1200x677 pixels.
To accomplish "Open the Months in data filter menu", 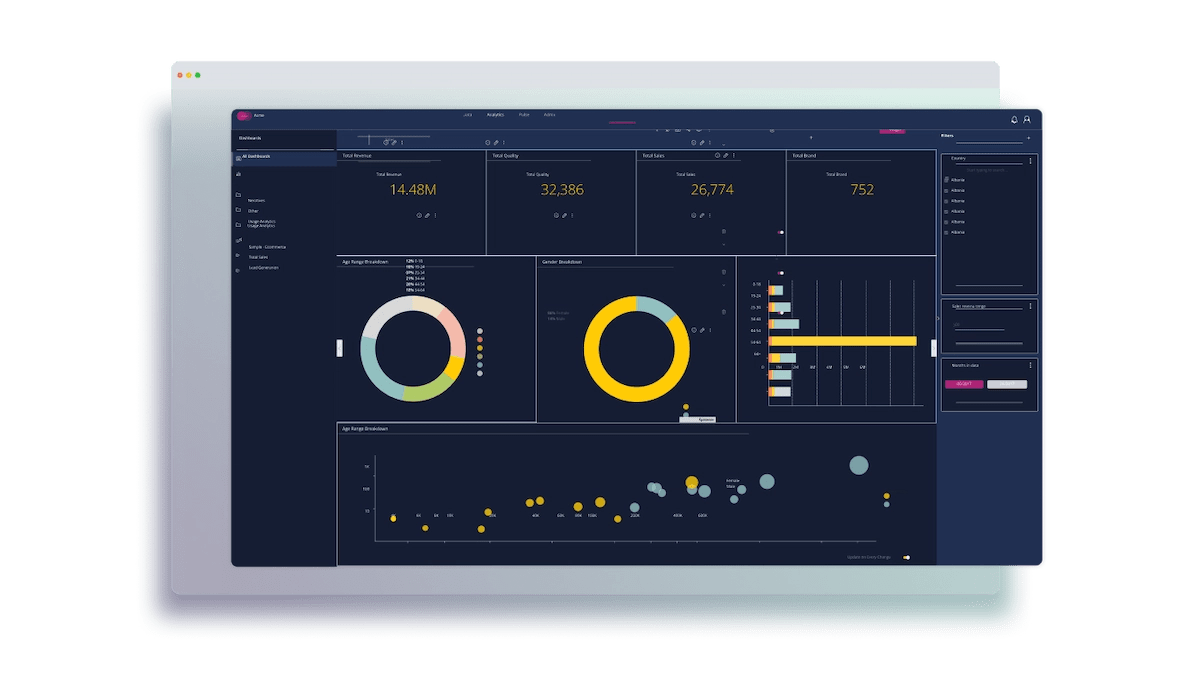I will (x=1030, y=365).
